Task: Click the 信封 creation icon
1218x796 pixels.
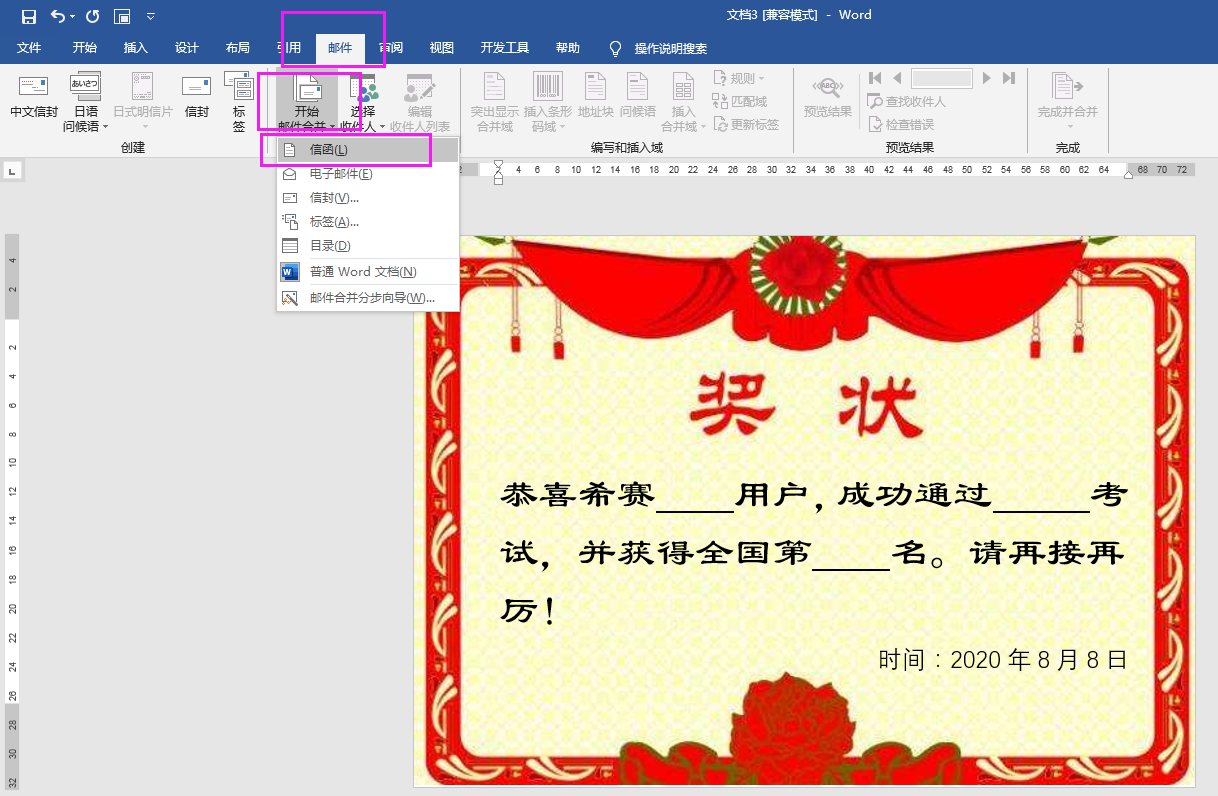Action: (x=195, y=95)
